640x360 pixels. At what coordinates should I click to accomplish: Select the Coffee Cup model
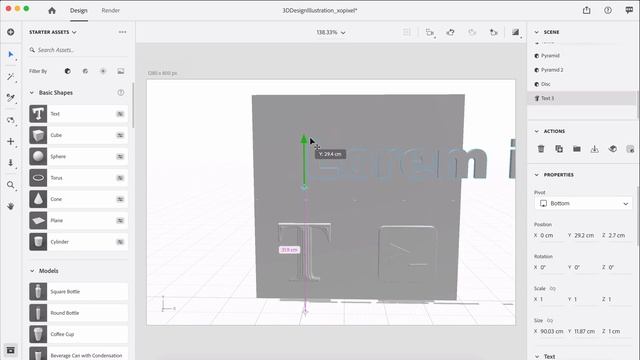click(78, 334)
